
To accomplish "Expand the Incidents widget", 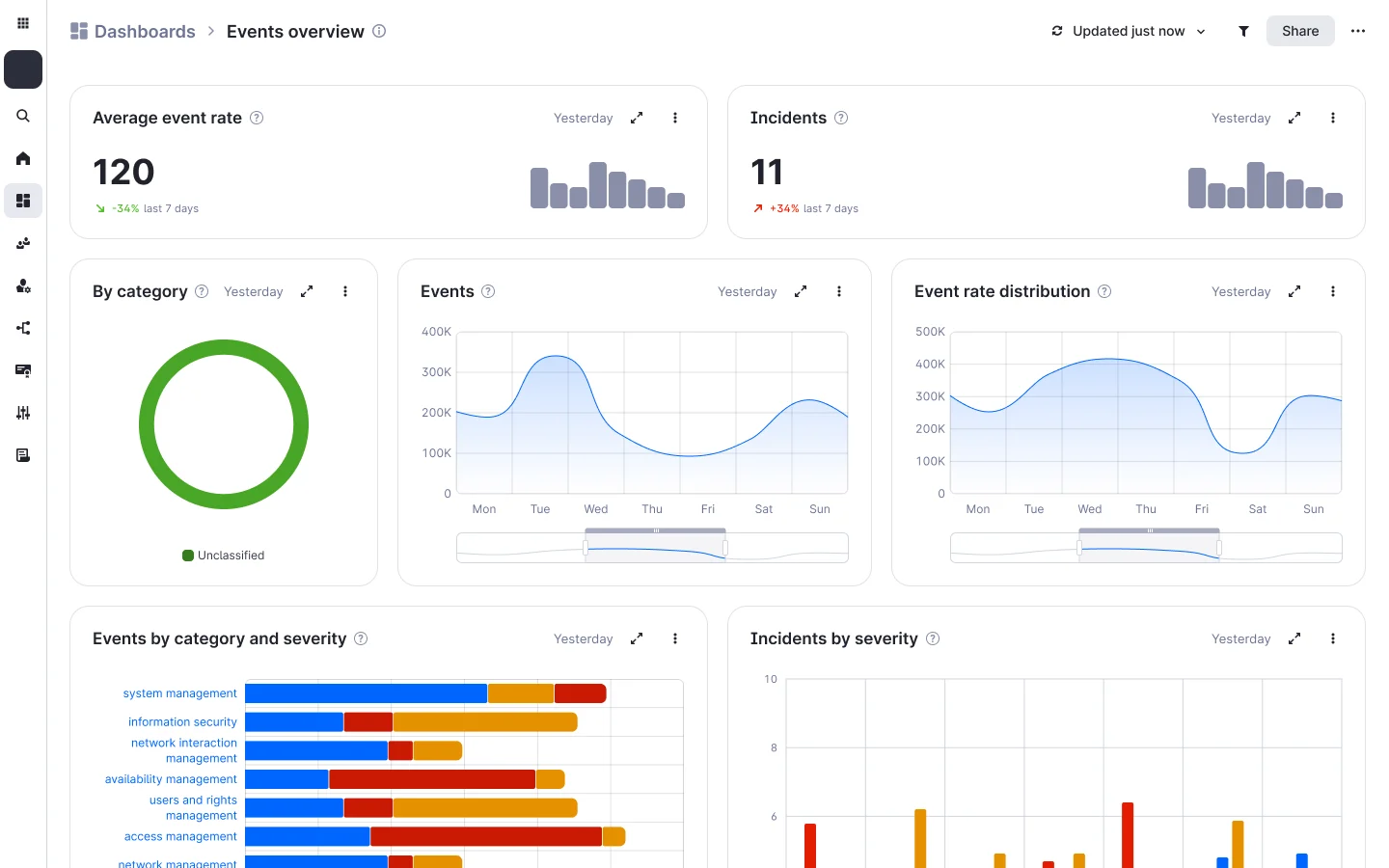I will tap(1294, 118).
